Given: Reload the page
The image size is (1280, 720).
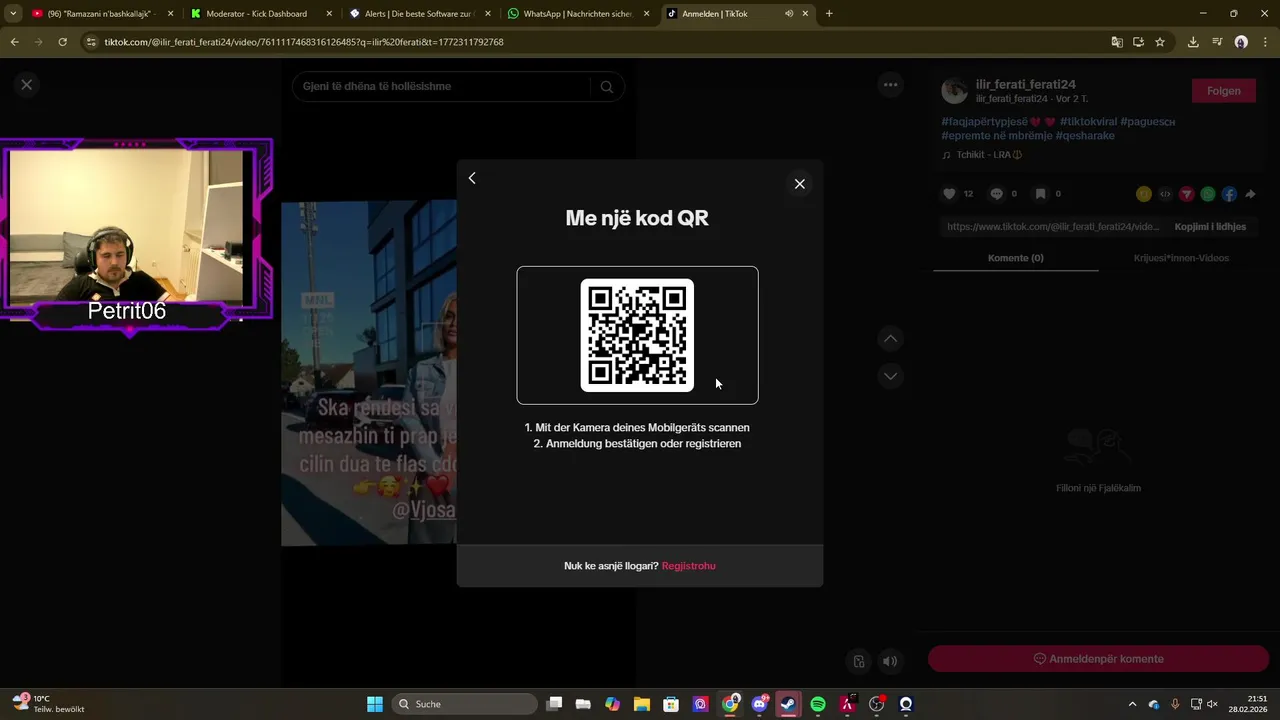Looking at the screenshot, I should 62,42.
